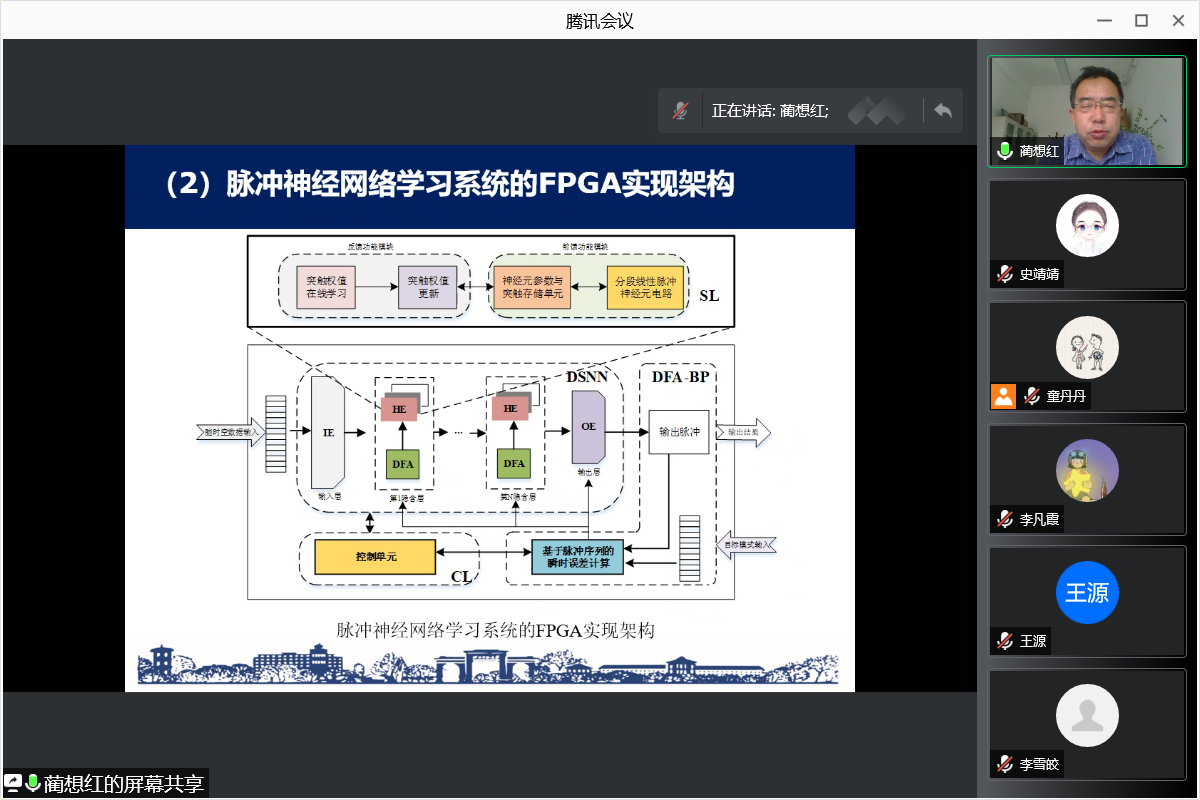Screen dimensions: 1200x800
Task: Click the muted mic icon next to 童丹丹
Action: [1032, 396]
